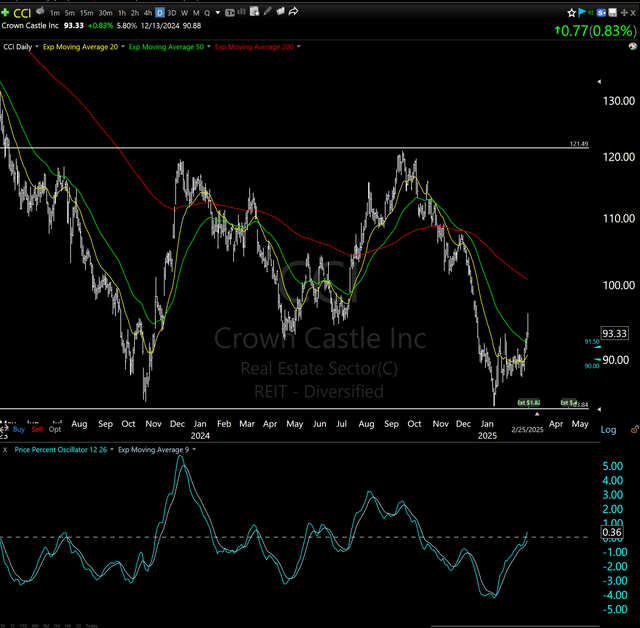The image size is (640, 628).
Task: Select the 30m time frame
Action: [105, 13]
